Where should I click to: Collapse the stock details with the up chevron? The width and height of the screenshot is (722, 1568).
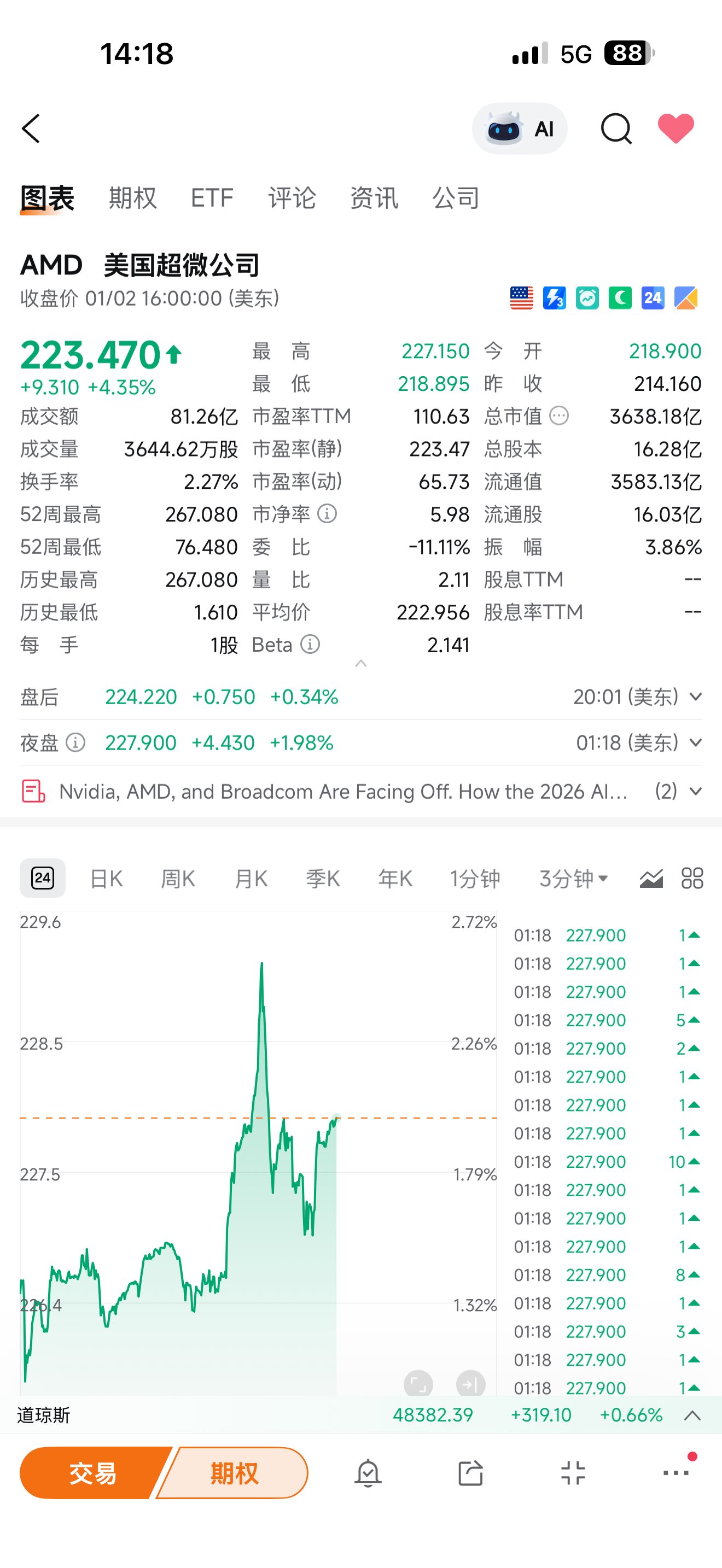tap(361, 664)
